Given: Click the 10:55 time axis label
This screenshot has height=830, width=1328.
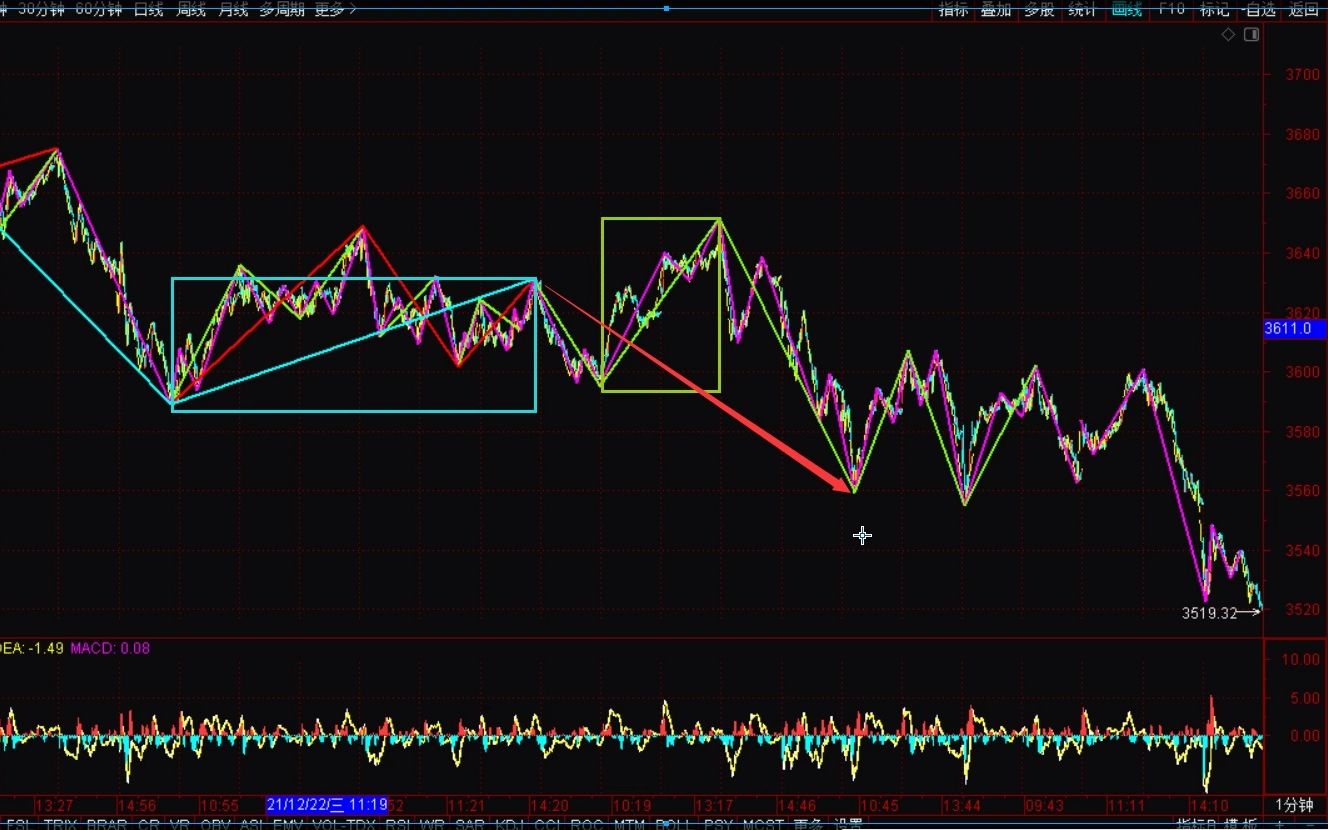Looking at the screenshot, I should 220,805.
